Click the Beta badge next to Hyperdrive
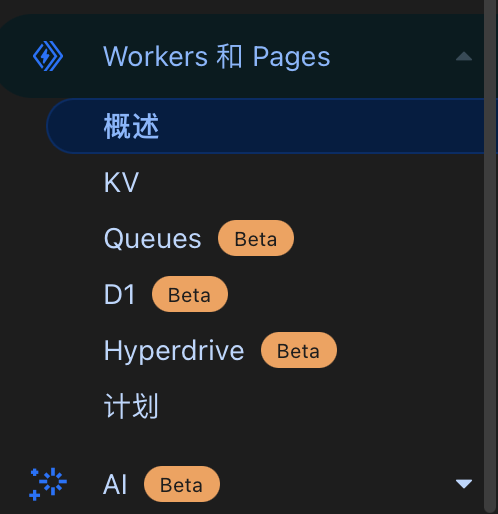Viewport: 498px width, 514px height. pyautogui.click(x=299, y=350)
